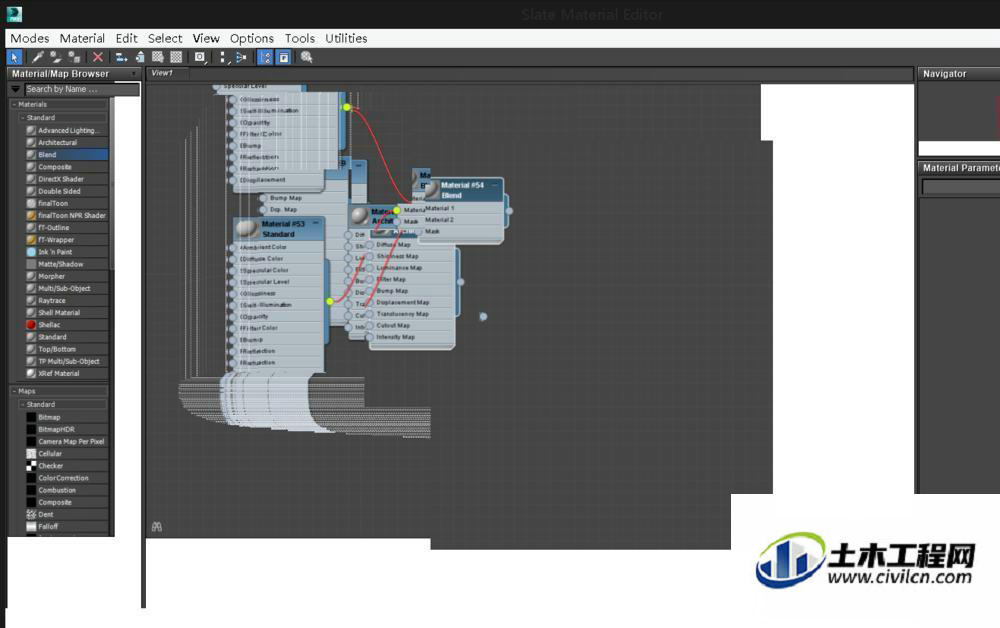Image resolution: width=1000 pixels, height=628 pixels.
Task: Open Material ID Channel flyout icon
Action: pyautogui.click(x=200, y=57)
